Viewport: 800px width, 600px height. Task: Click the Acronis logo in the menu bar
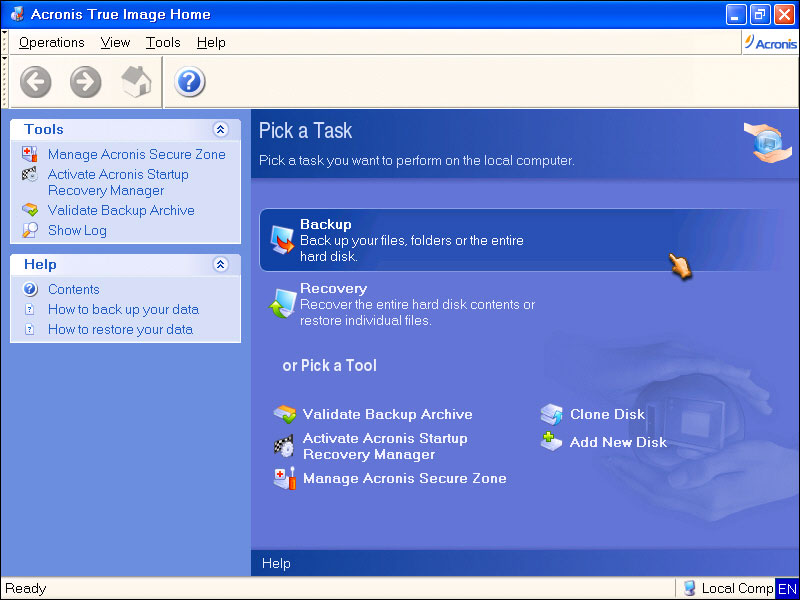770,42
